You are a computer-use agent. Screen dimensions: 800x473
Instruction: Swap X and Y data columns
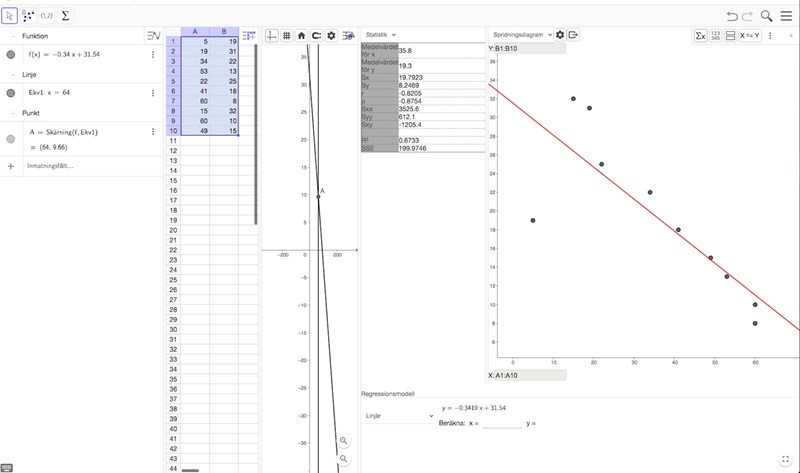(750, 35)
